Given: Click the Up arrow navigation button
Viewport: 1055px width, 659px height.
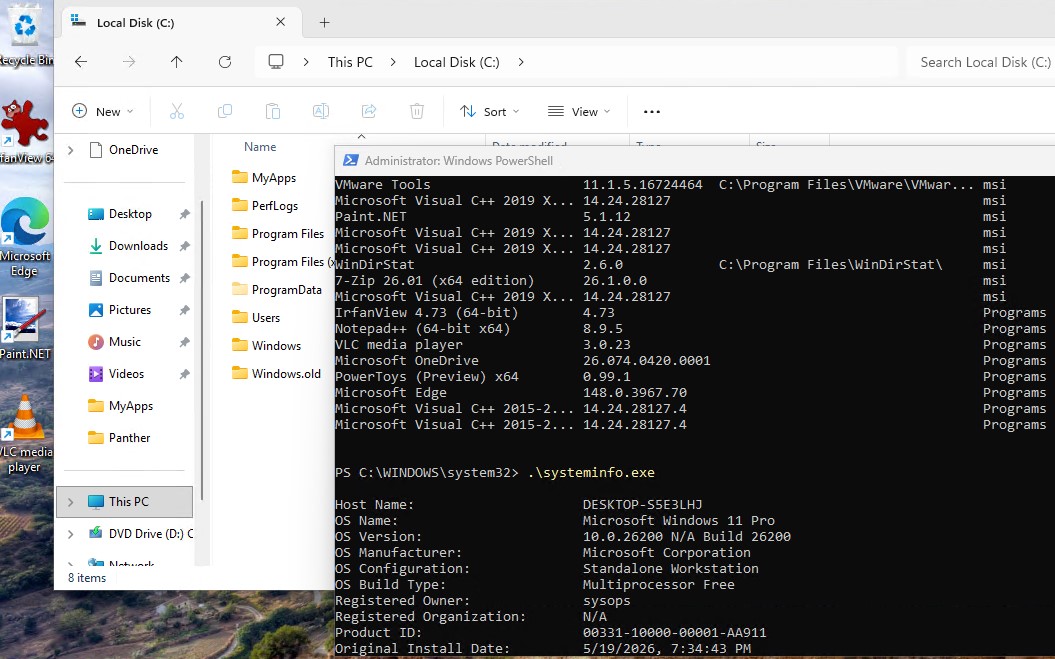Looking at the screenshot, I should click(x=176, y=62).
